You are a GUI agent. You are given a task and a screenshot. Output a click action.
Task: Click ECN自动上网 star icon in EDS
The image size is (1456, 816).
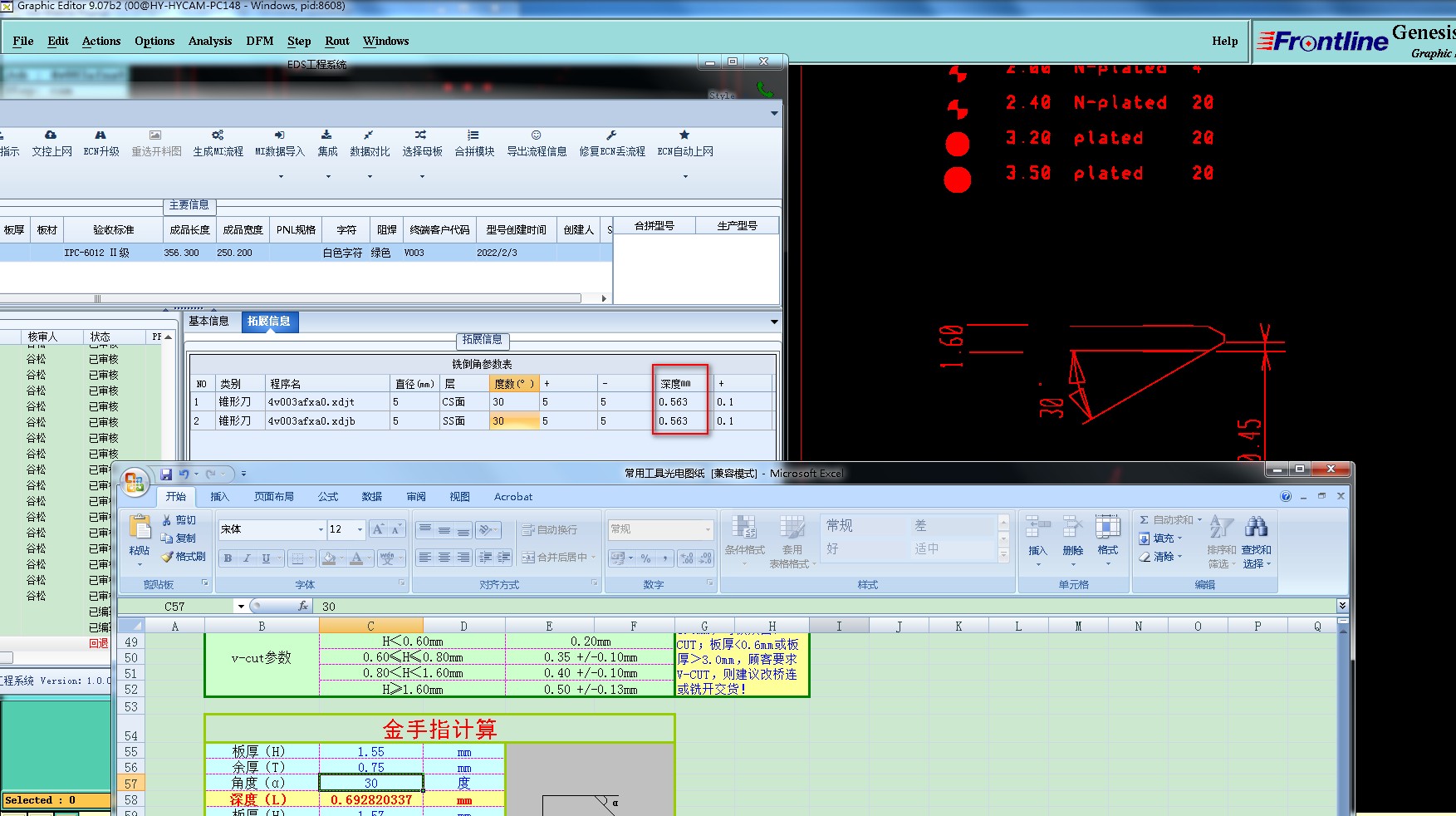684,135
